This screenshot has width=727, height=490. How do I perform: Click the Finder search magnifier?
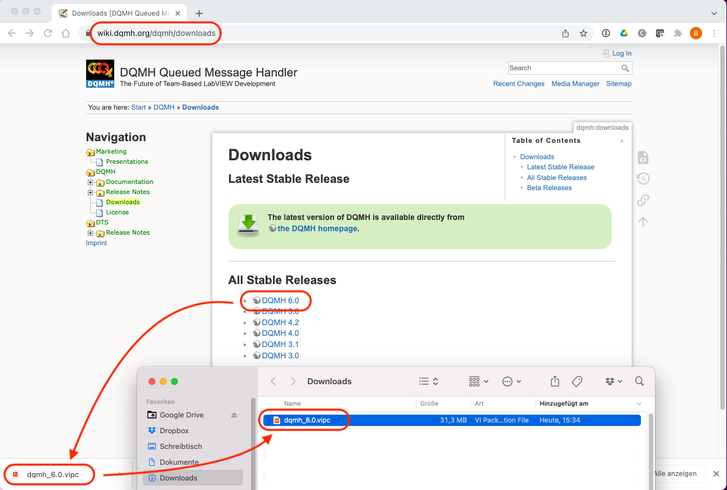[x=639, y=381]
